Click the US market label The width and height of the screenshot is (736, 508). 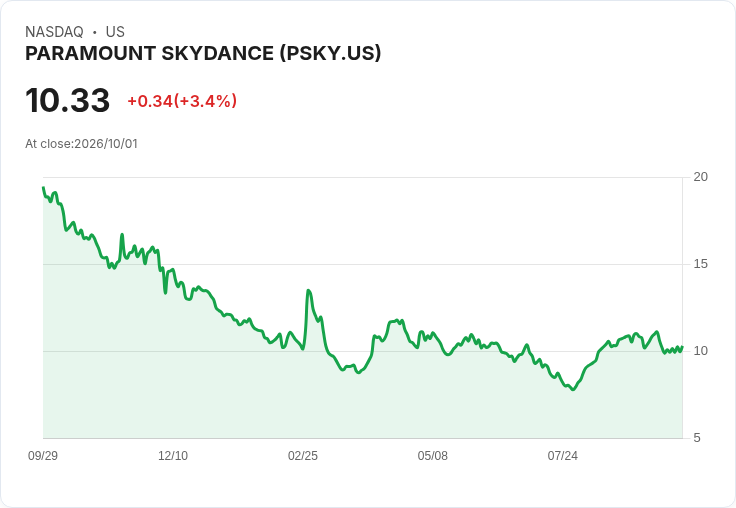pyautogui.click(x=115, y=32)
